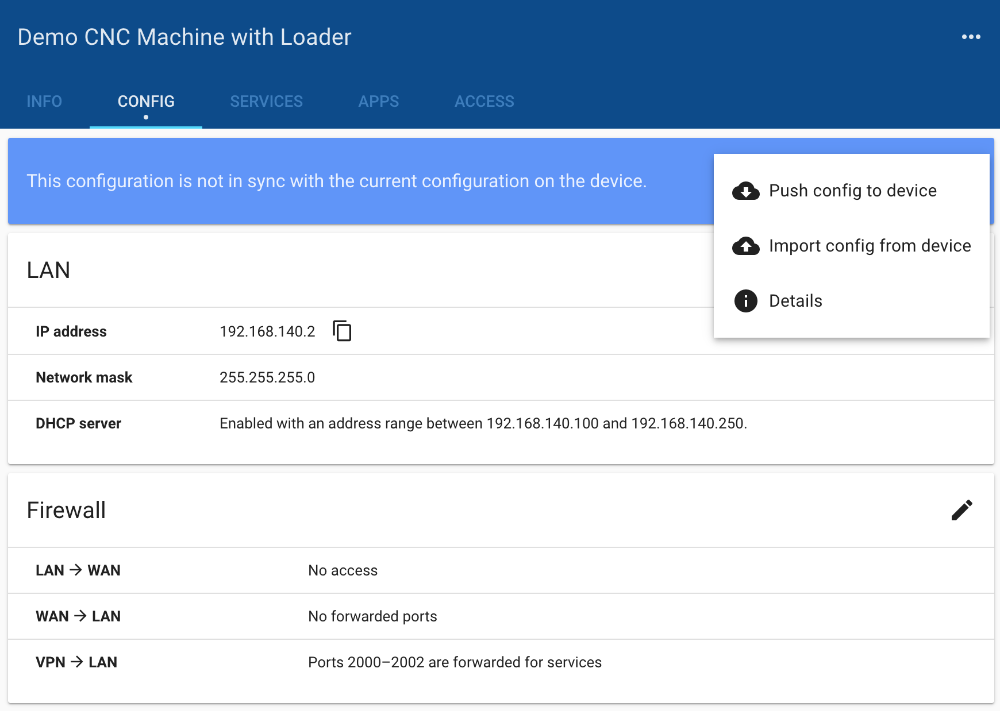This screenshot has height=711, width=1000.
Task: Copy the LAN IP address with copy icon
Action: [x=342, y=331]
